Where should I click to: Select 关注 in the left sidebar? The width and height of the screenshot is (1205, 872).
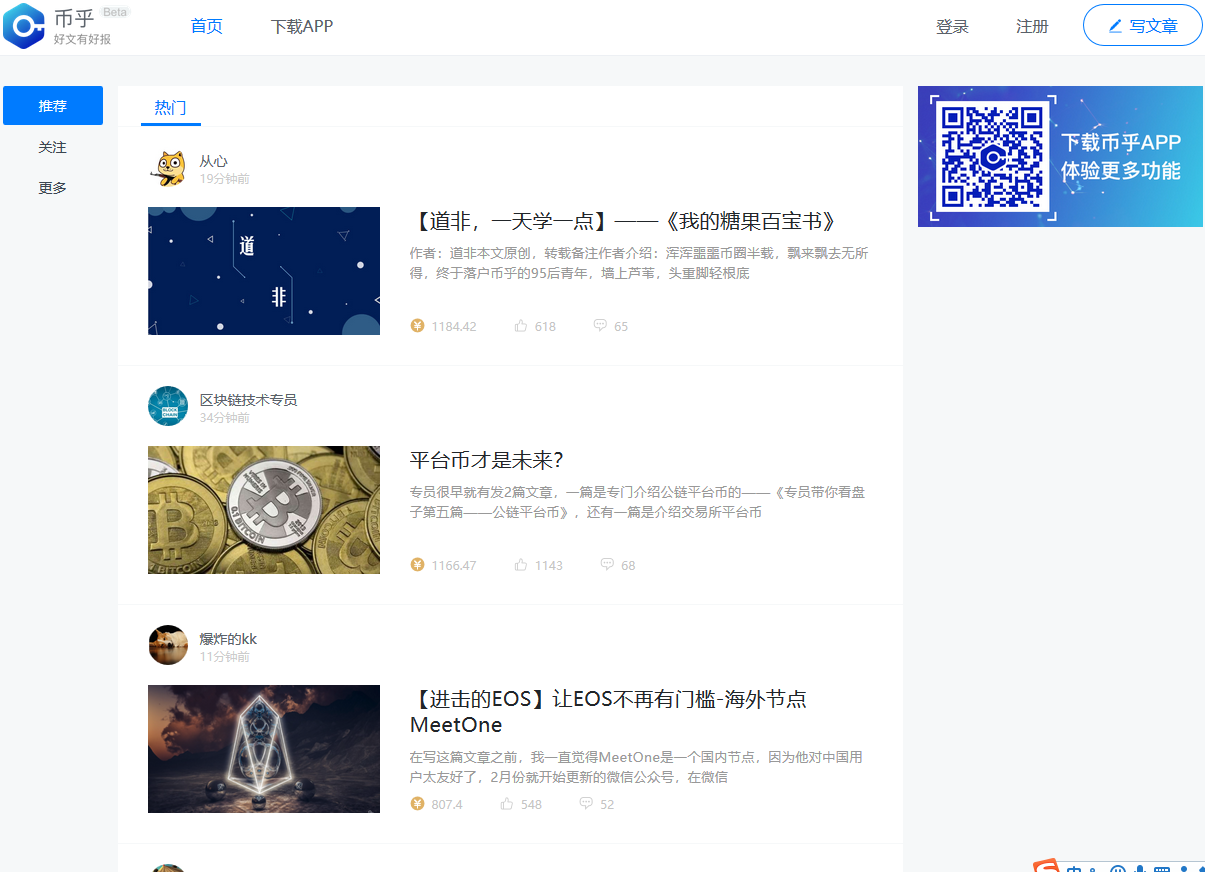52,146
